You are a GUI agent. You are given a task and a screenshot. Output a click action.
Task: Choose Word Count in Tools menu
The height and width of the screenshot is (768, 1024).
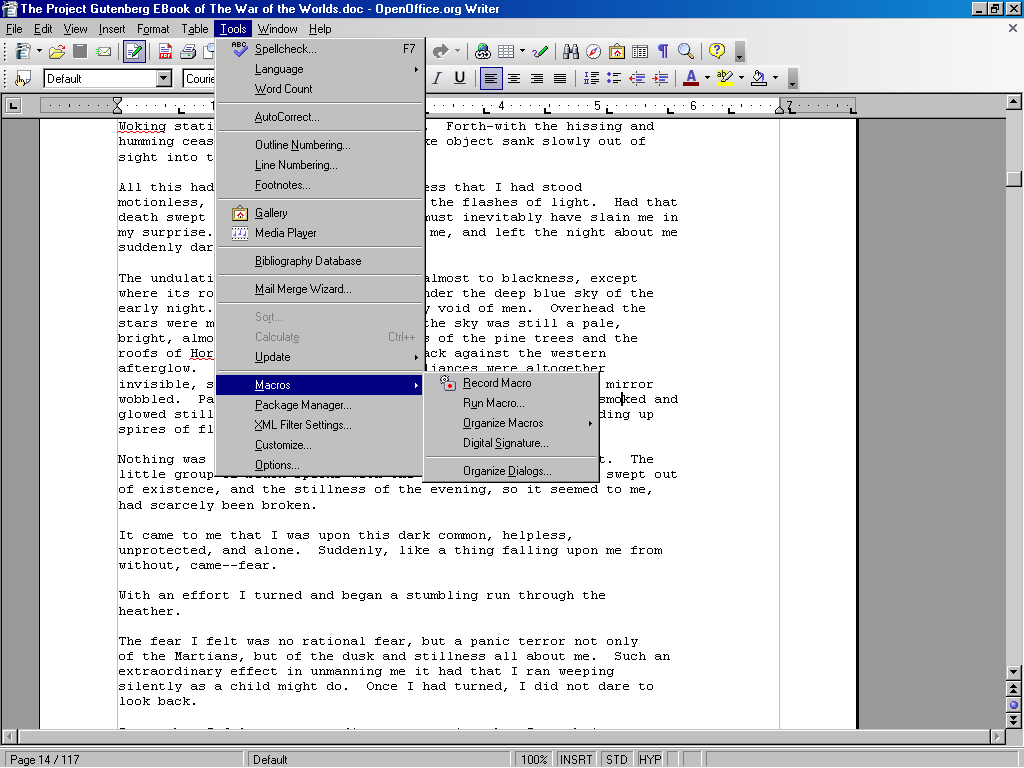(x=283, y=89)
